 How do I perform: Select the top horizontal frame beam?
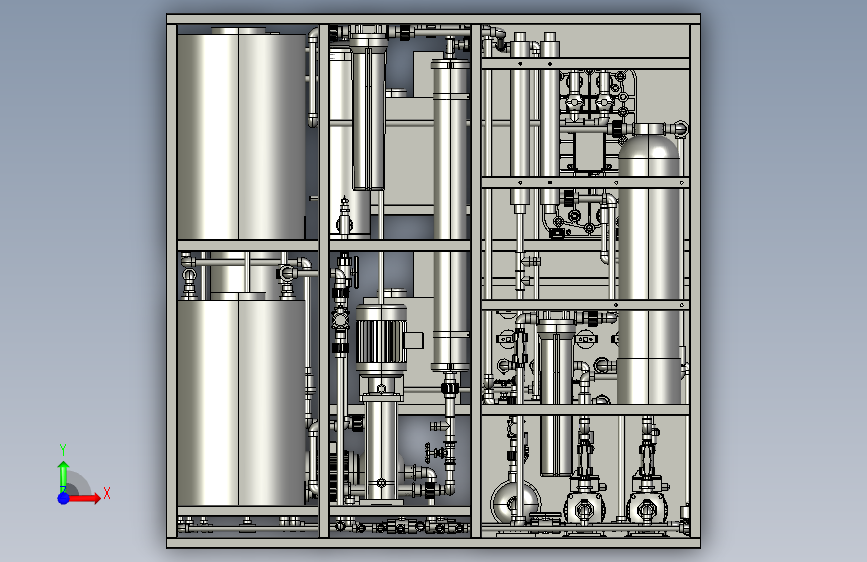[434, 19]
